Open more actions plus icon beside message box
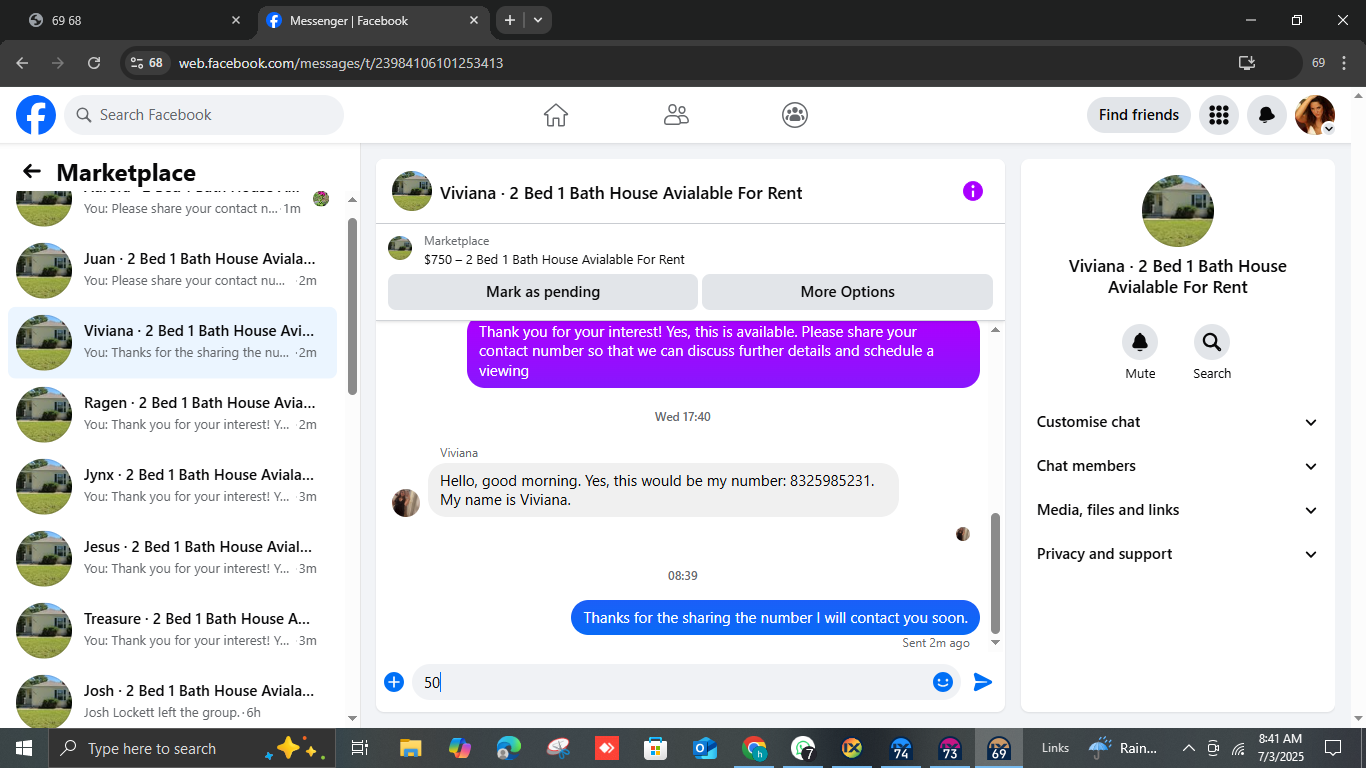The image size is (1366, 768). tap(394, 682)
